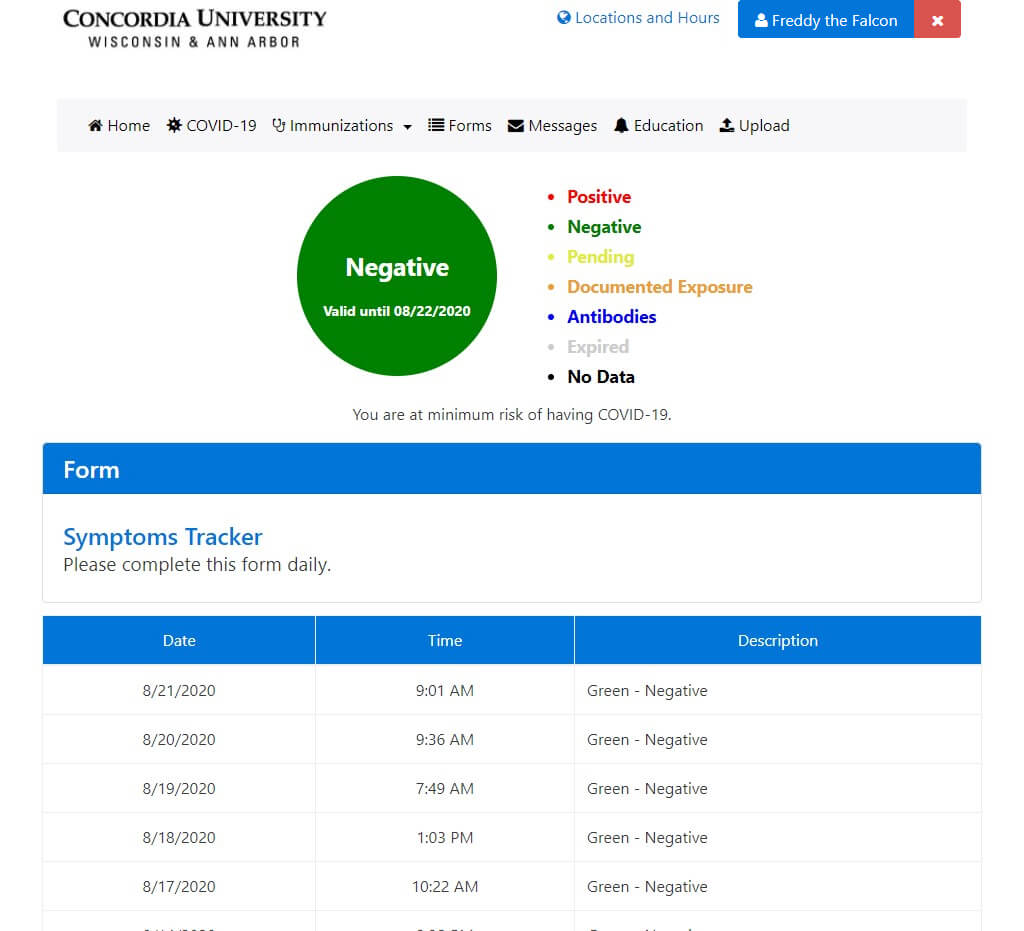Click the minimum risk of COVID-19 message
The width and height of the screenshot is (1024, 931).
click(512, 415)
